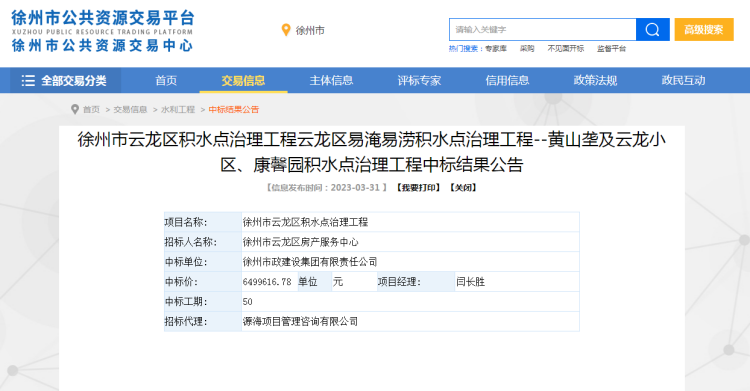Select the 交易信息 navigation tab
Image resolution: width=750 pixels, height=391 pixels.
[243, 80]
